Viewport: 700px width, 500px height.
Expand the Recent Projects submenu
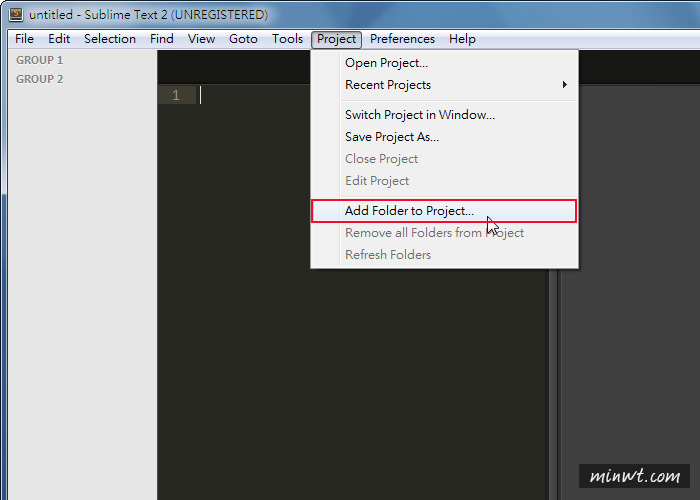(x=444, y=85)
